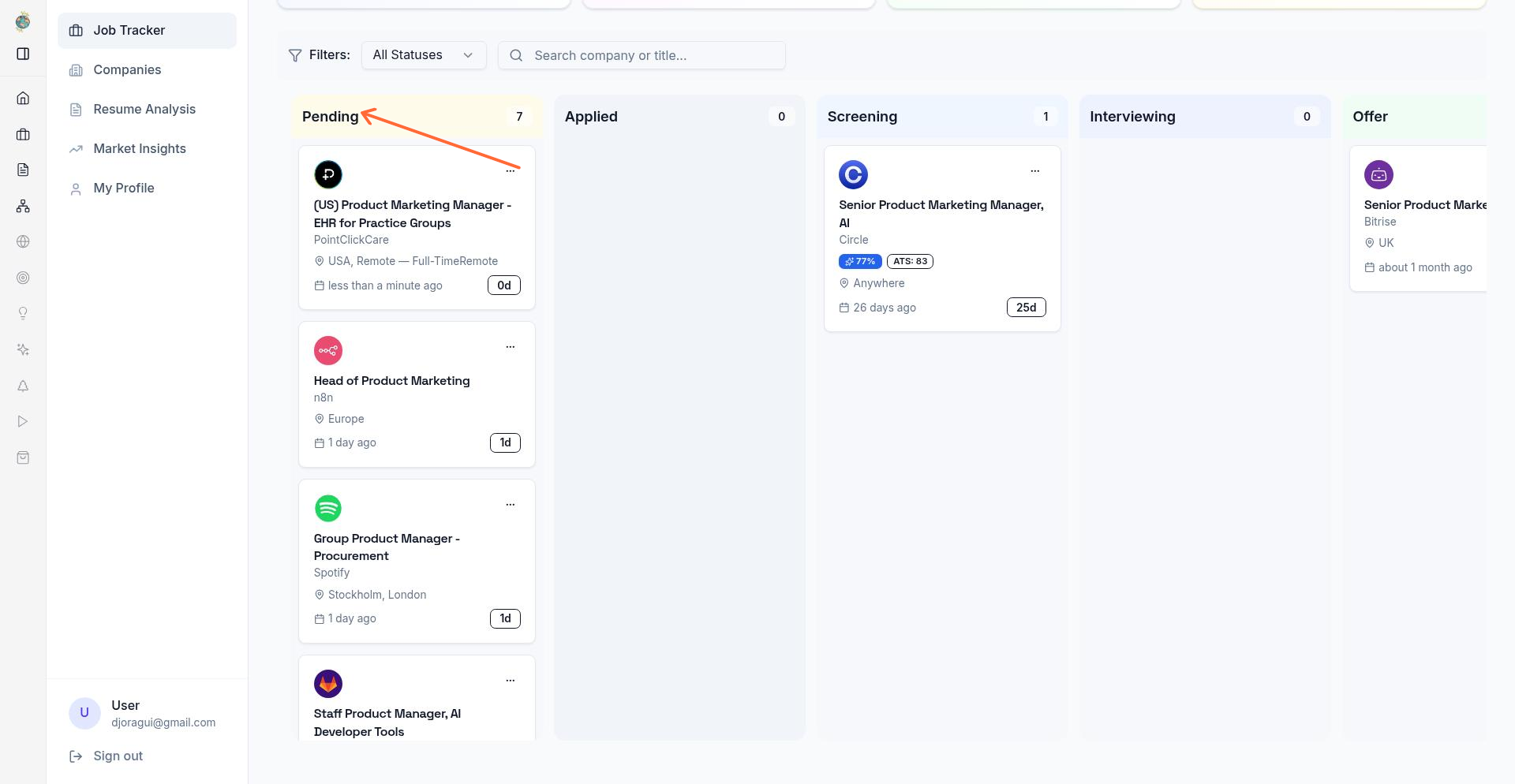Image resolution: width=1515 pixels, height=784 pixels.
Task: Switch to Market Insights in the sidebar
Action: click(140, 148)
